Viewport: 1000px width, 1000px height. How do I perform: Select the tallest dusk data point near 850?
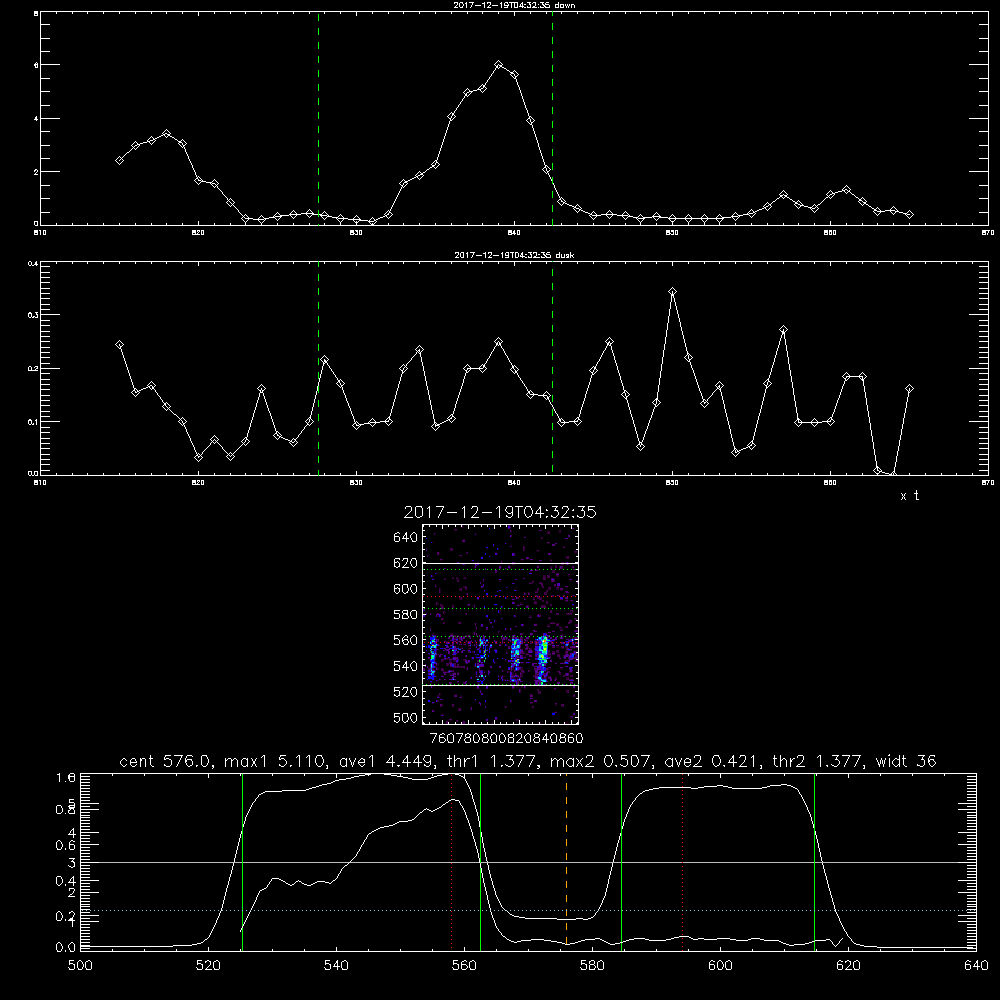click(x=672, y=291)
